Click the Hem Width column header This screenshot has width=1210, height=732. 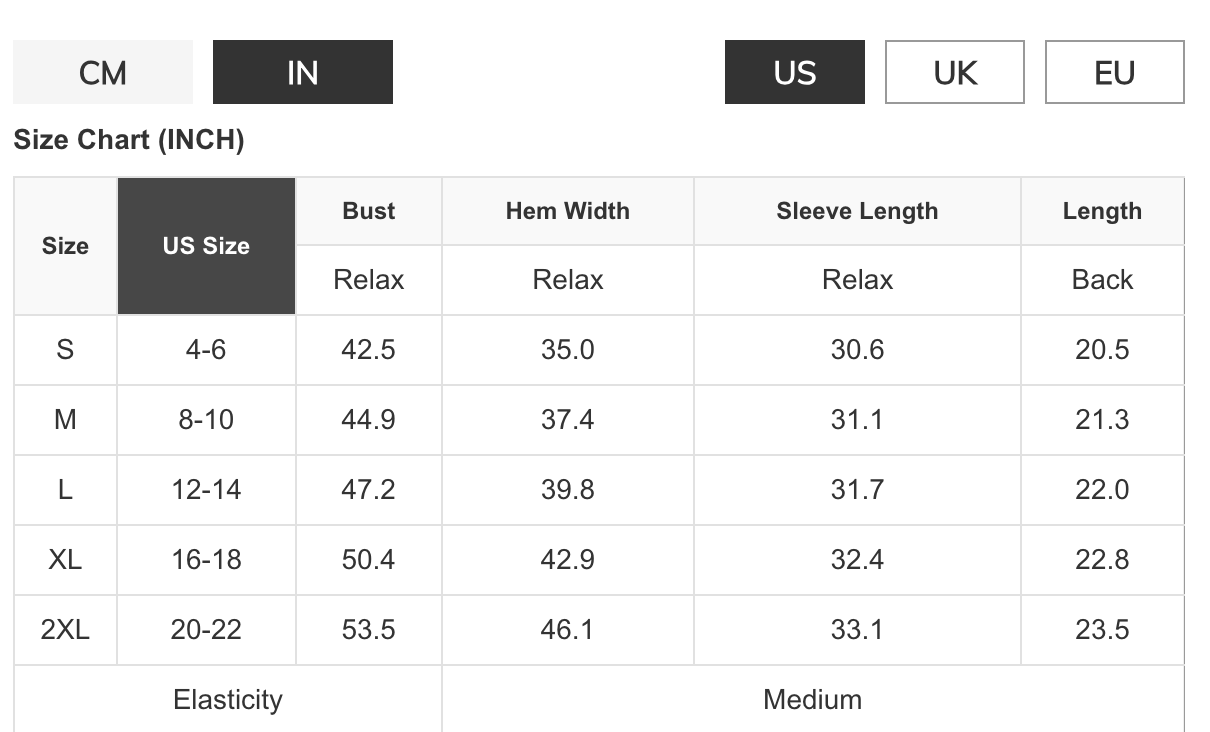coord(568,211)
